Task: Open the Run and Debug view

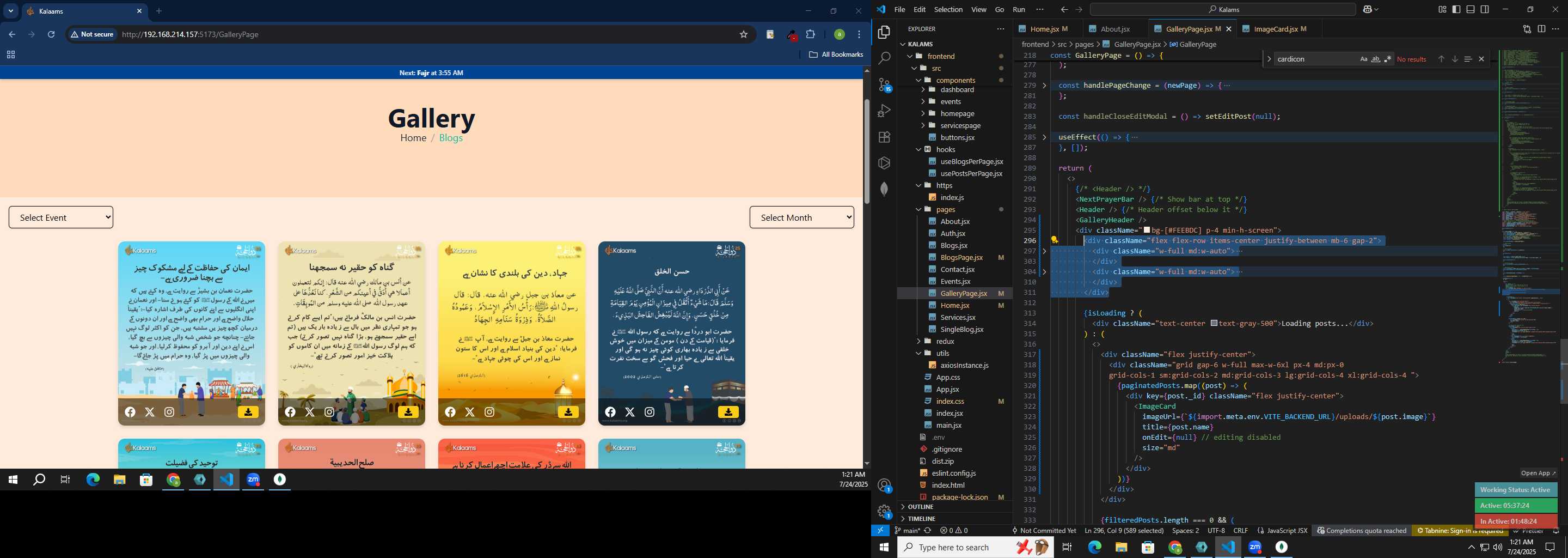Action: (884, 111)
